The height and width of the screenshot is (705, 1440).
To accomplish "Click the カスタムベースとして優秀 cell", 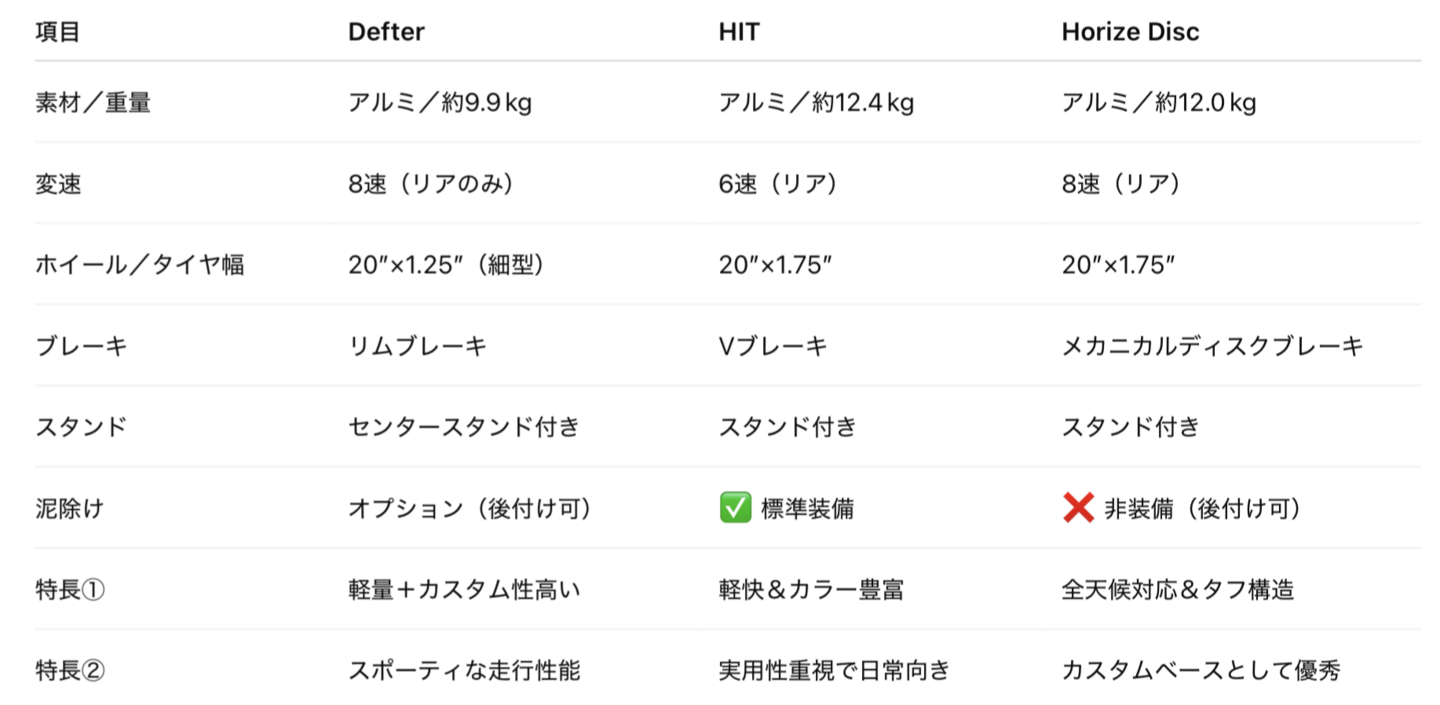I will (x=1200, y=671).
